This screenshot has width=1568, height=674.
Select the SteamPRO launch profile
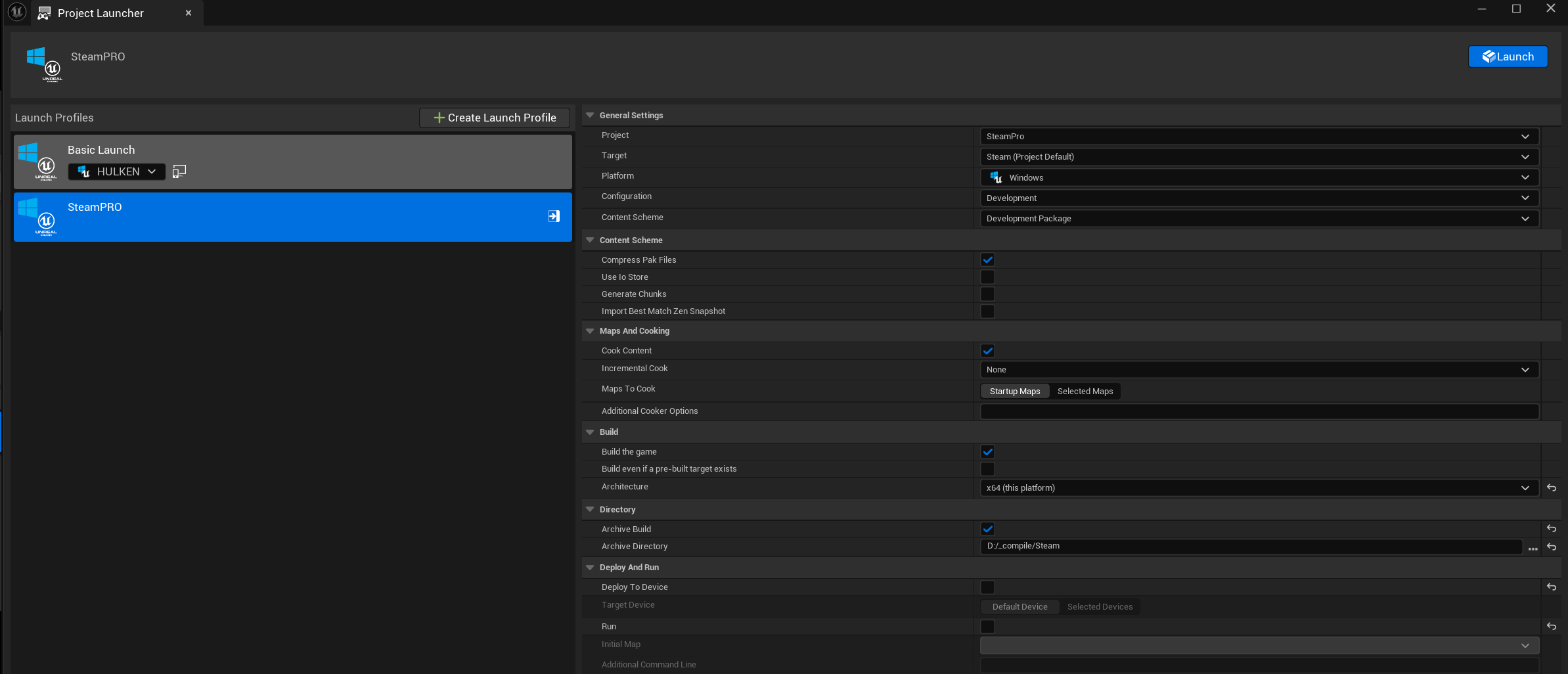[x=293, y=217]
